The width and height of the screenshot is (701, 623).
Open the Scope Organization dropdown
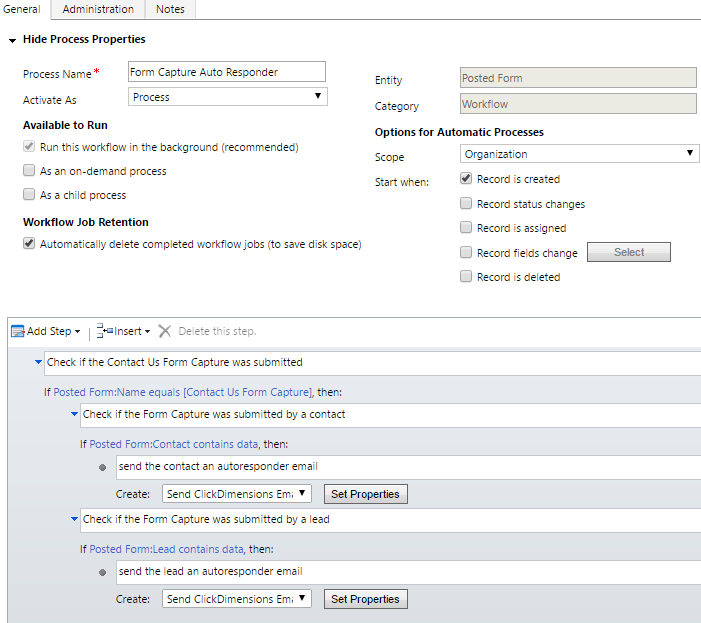coord(579,154)
